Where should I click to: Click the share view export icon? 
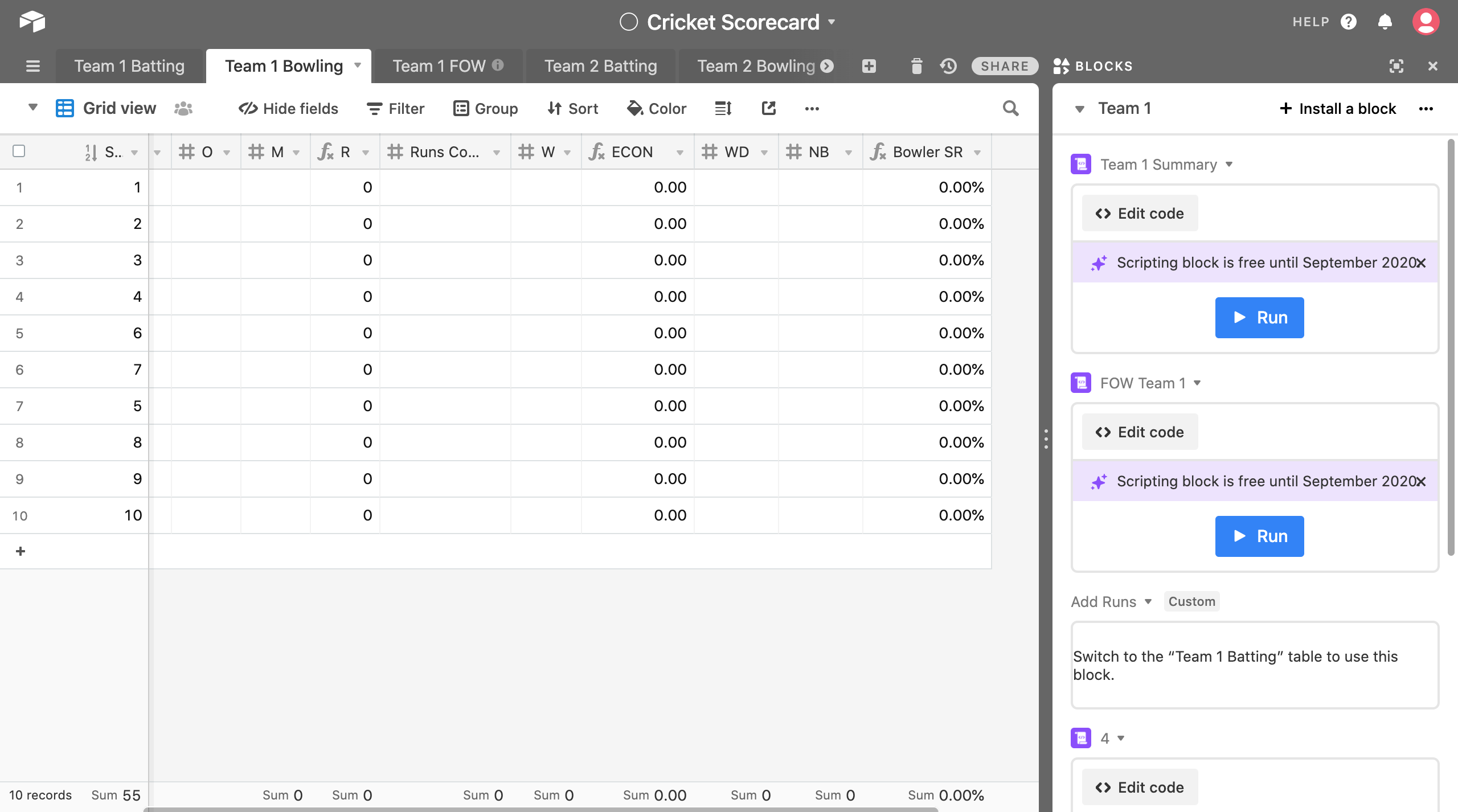click(x=769, y=108)
